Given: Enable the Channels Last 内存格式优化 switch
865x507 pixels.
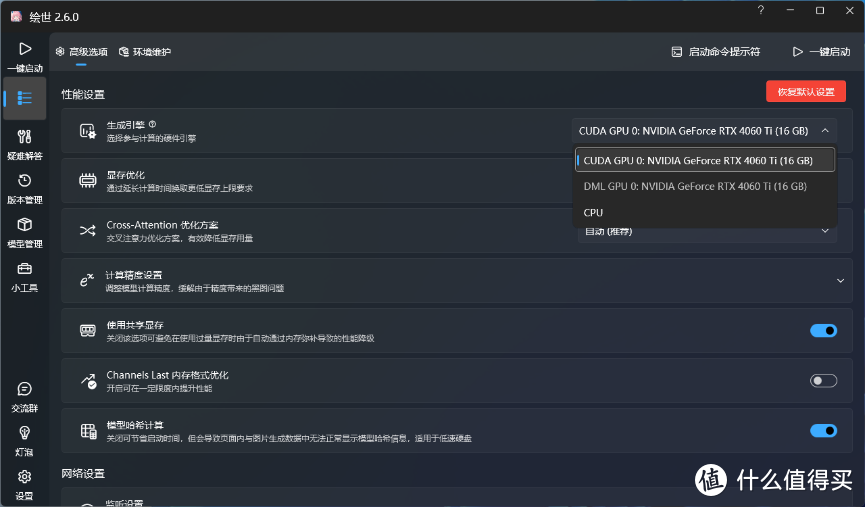Looking at the screenshot, I should point(824,381).
